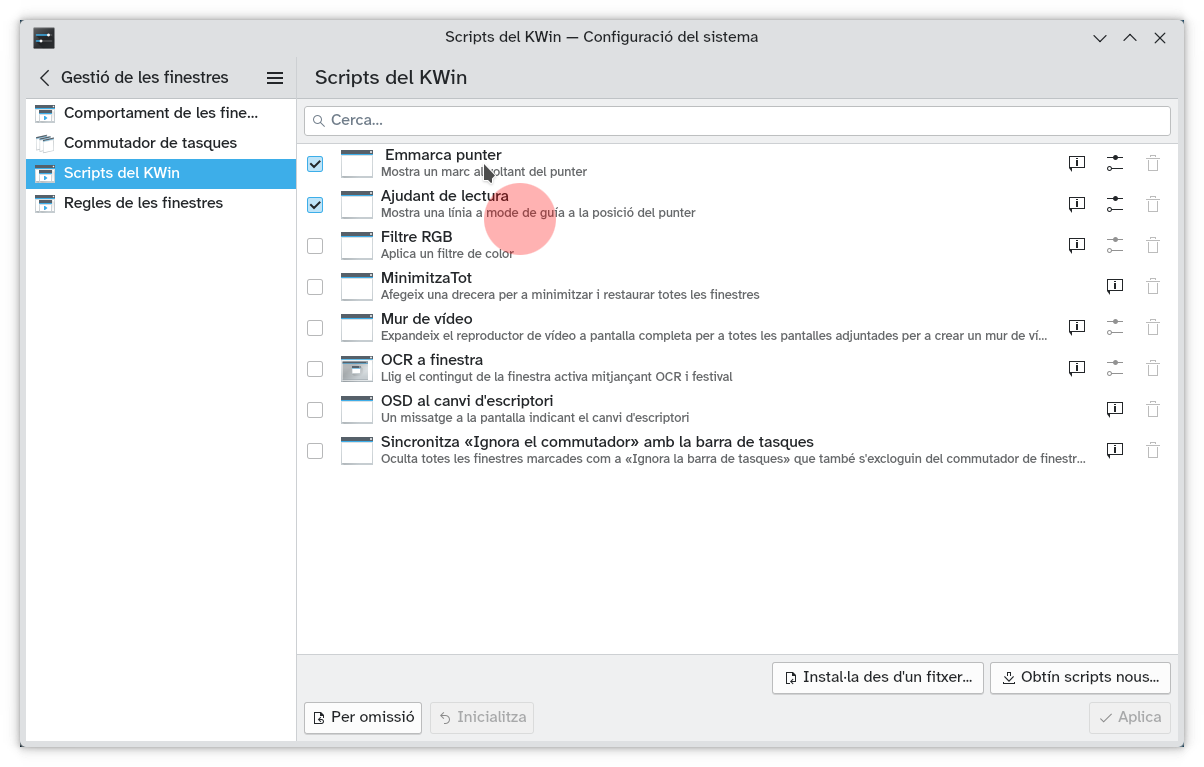This screenshot has width=1204, height=767.
Task: Click "Gestió de les finestres" header text
Action: 145,77
